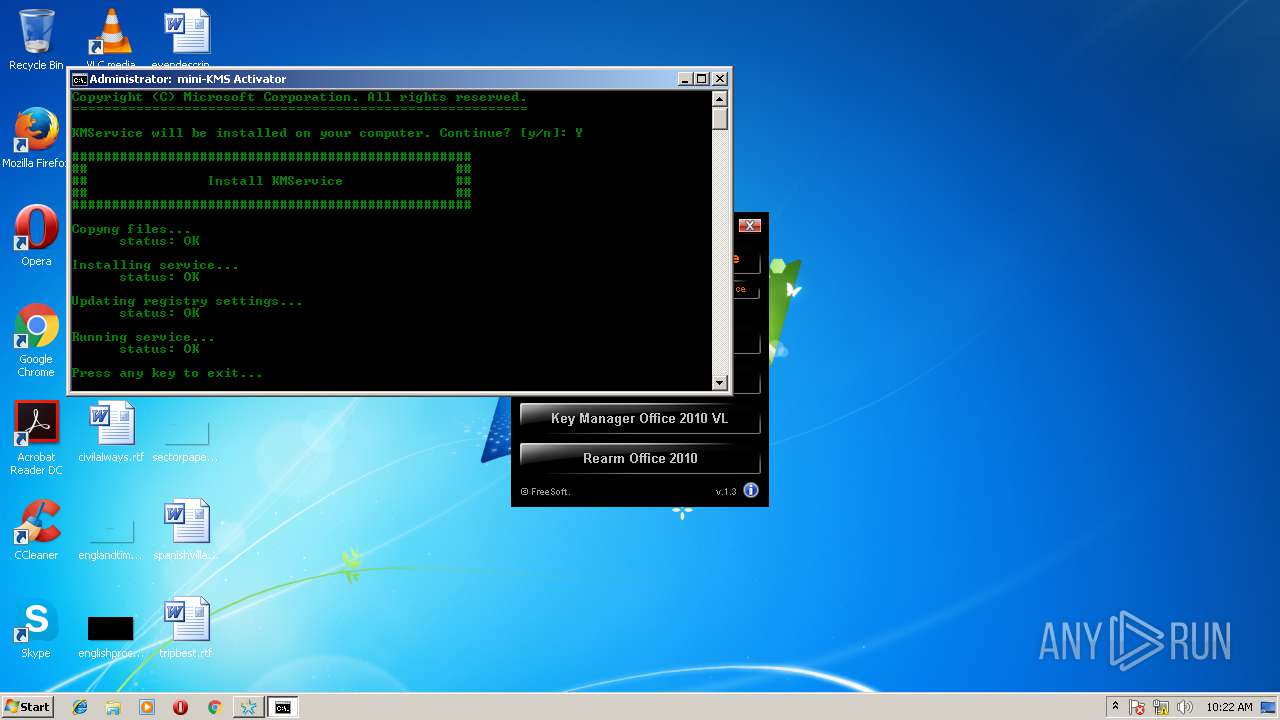This screenshot has height=720, width=1280.
Task: Select Acrobat Reader DC desktop icon
Action: pos(36,438)
